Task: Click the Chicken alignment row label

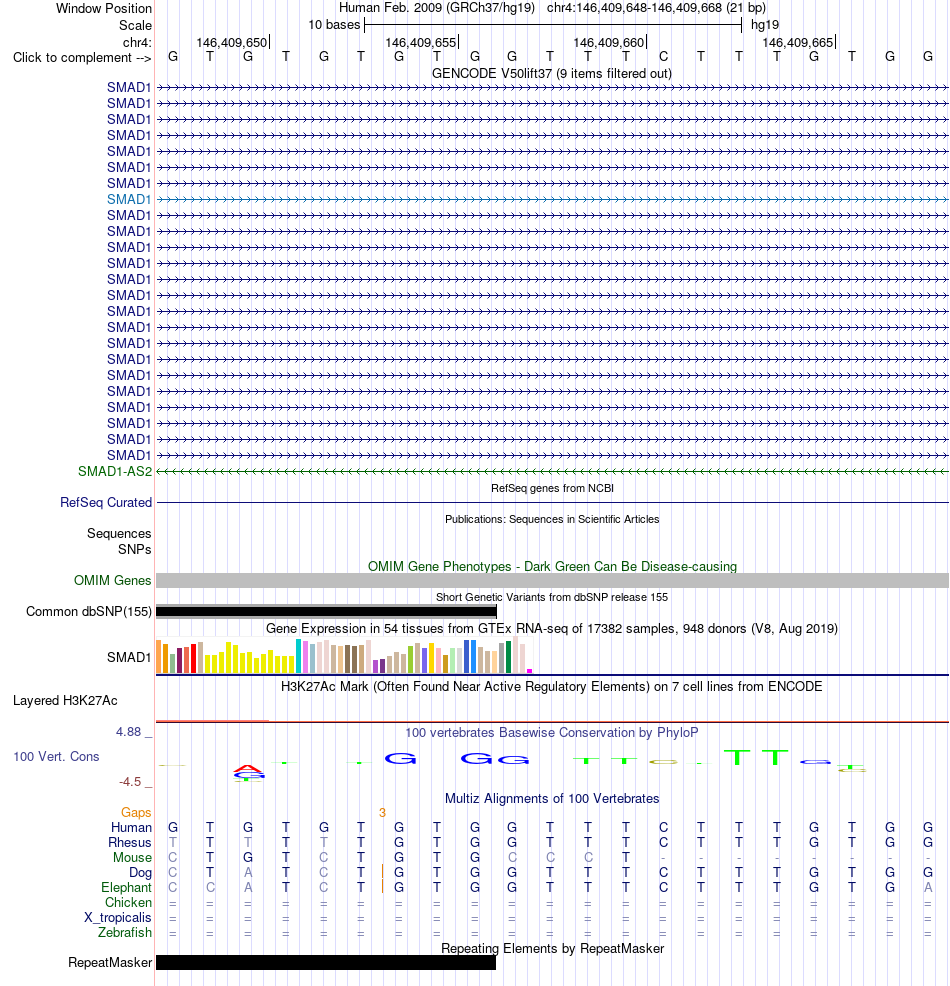Action: point(128,902)
